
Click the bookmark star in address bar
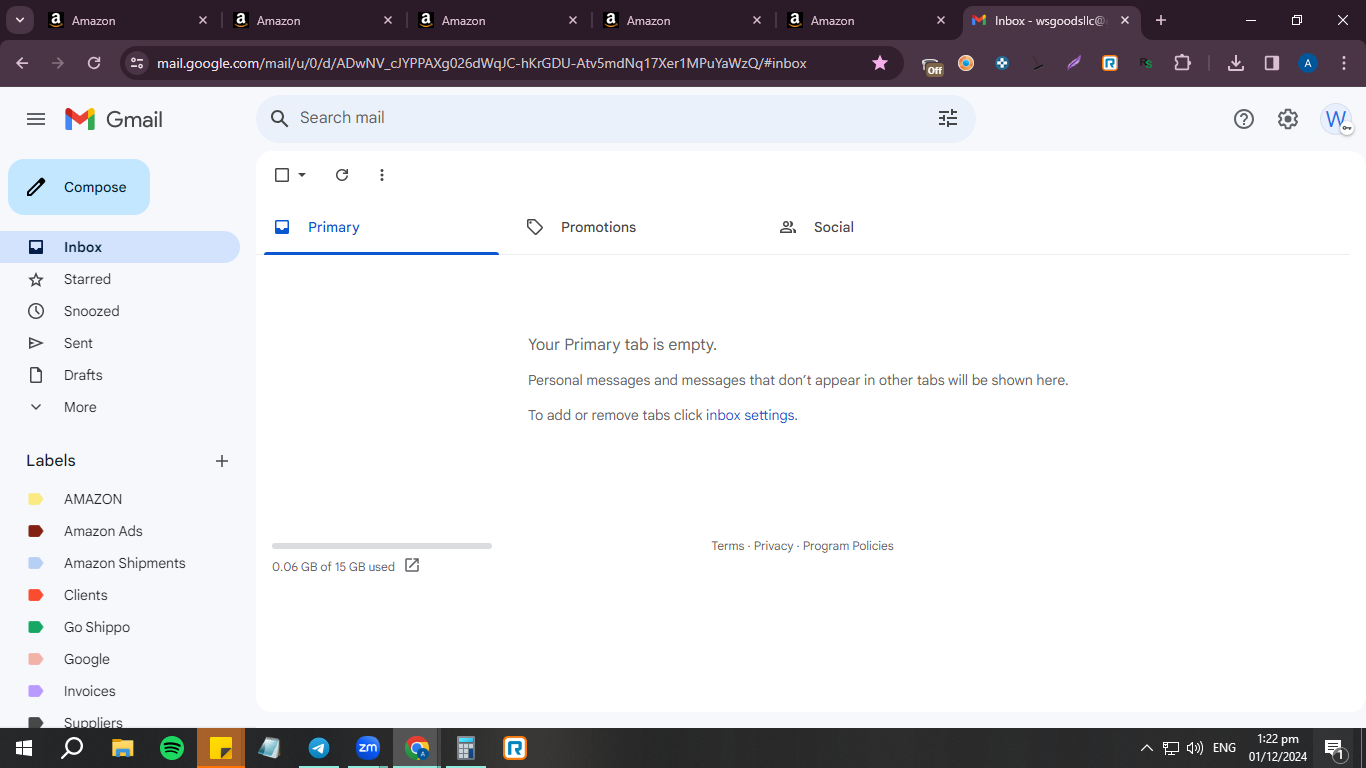(880, 63)
